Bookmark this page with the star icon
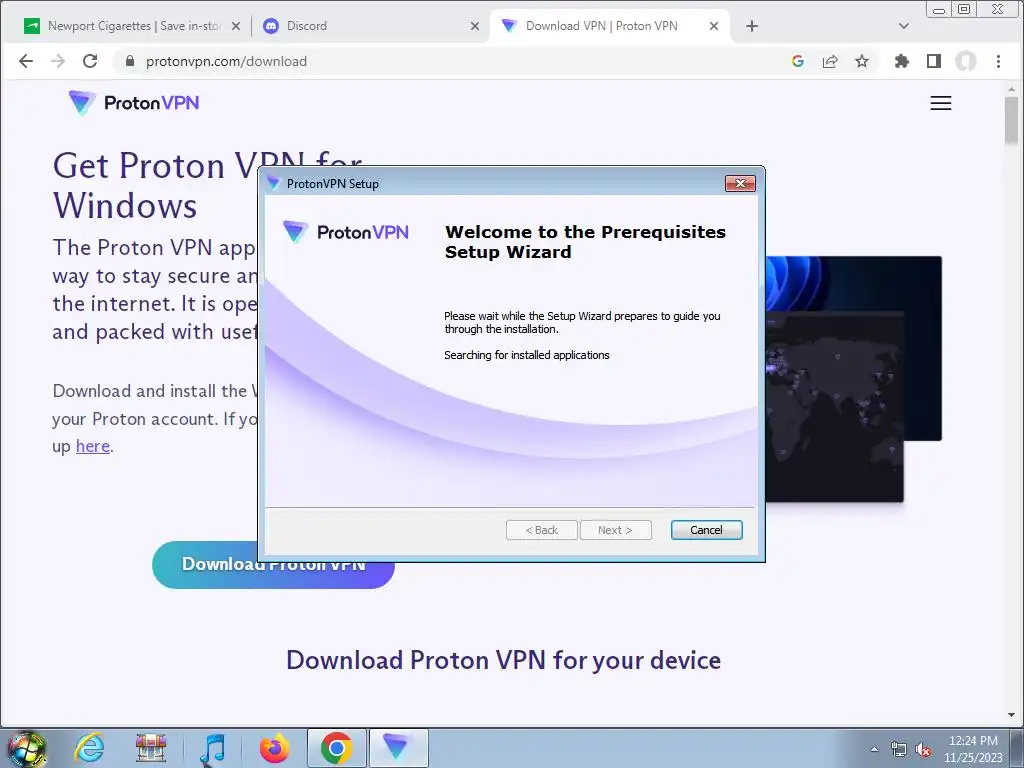 862,61
